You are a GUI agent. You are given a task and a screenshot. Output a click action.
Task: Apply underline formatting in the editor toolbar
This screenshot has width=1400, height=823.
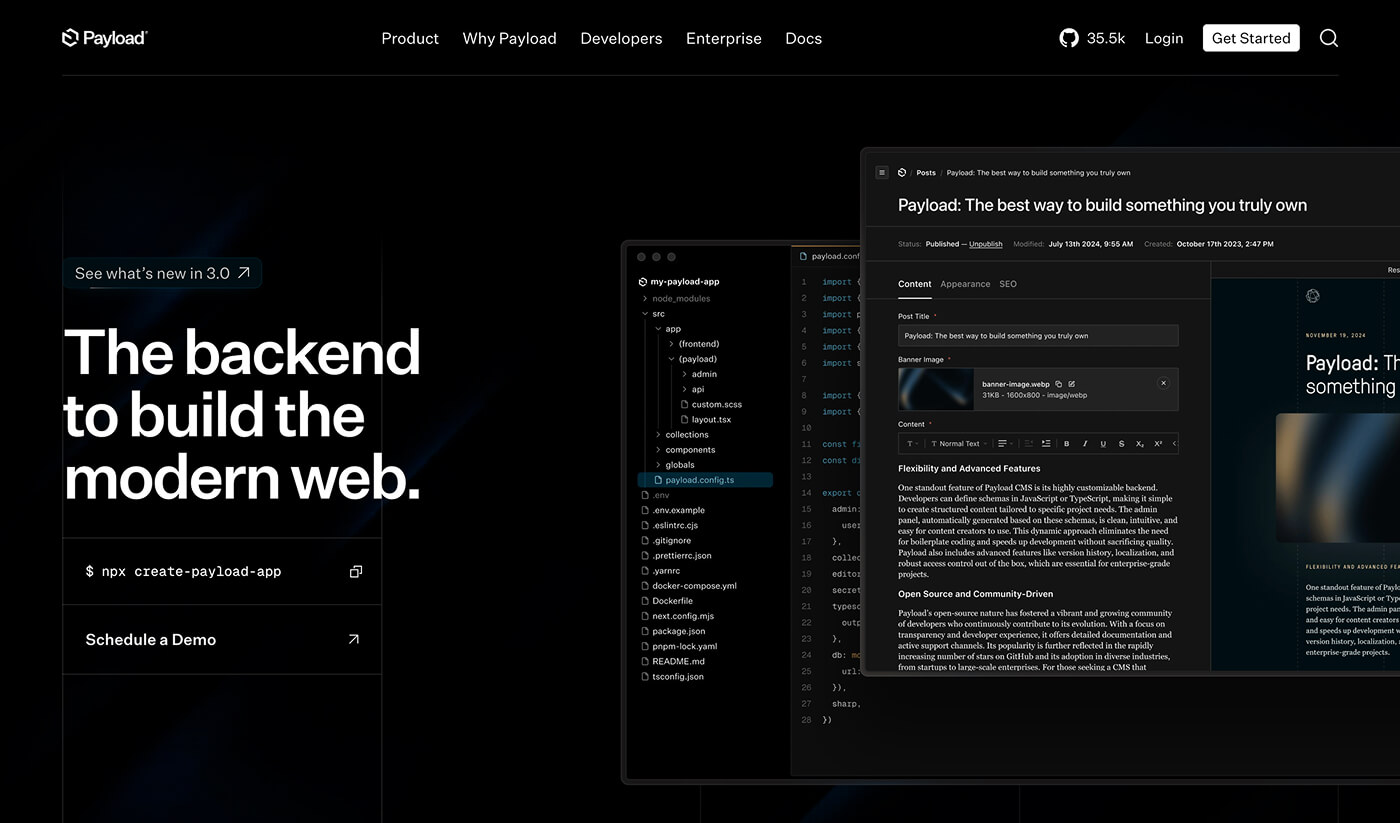pyautogui.click(x=1103, y=443)
